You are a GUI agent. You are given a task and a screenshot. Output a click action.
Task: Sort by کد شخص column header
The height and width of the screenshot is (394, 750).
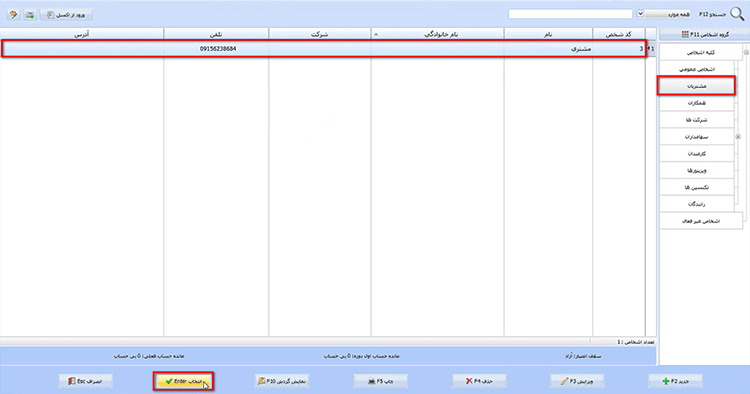[x=618, y=34]
